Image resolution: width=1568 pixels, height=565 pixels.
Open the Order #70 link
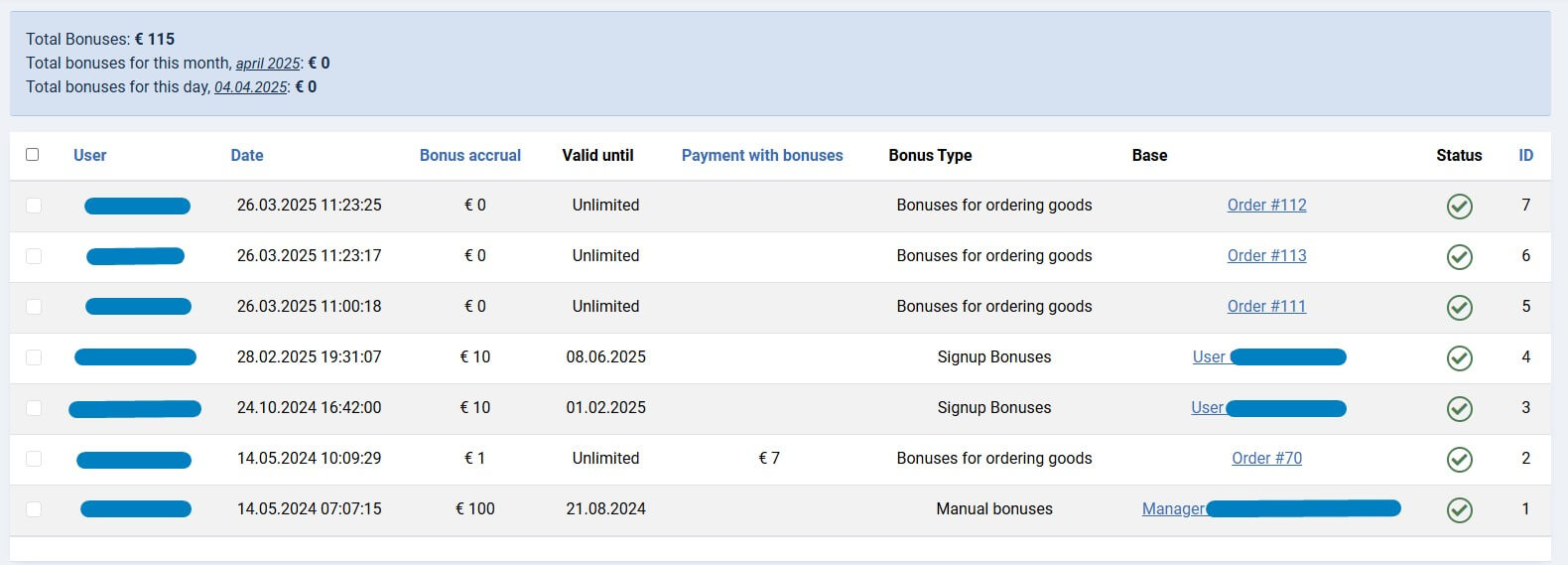[x=1266, y=459]
